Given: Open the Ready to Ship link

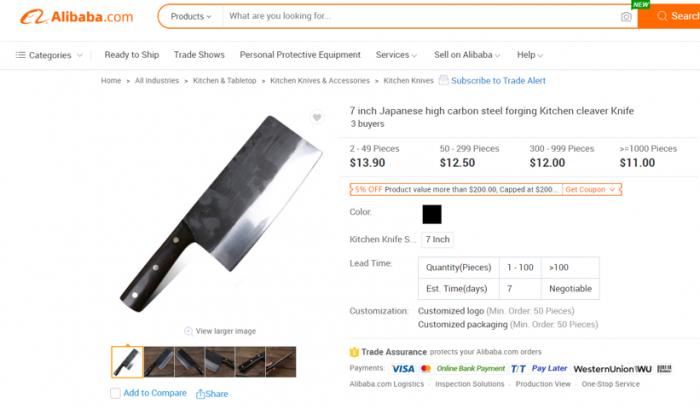Looking at the screenshot, I should pyautogui.click(x=131, y=55).
